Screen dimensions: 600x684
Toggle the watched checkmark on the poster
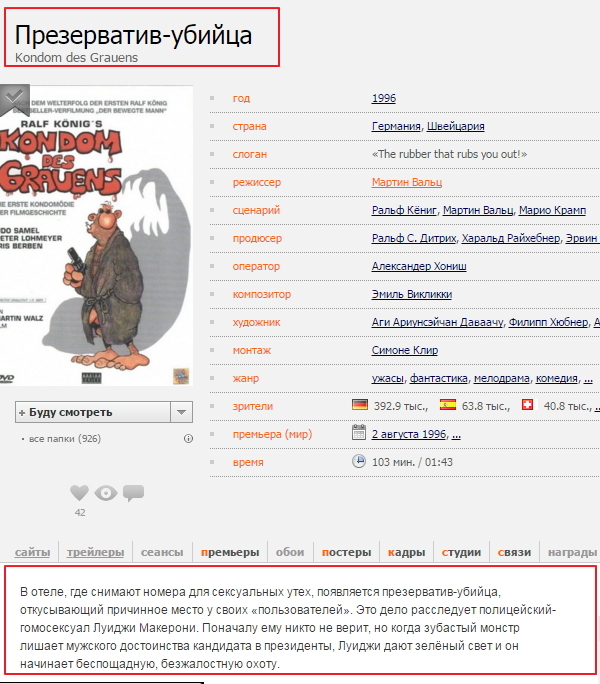pos(14,98)
